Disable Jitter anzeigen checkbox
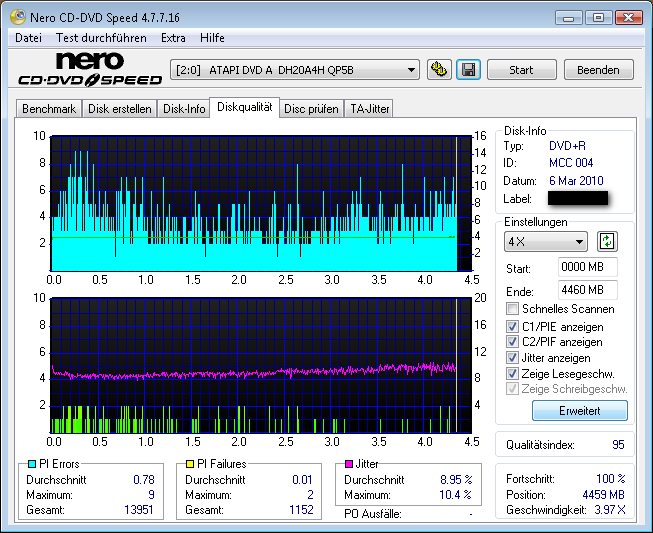Viewport: 653px width, 533px height. tap(512, 358)
